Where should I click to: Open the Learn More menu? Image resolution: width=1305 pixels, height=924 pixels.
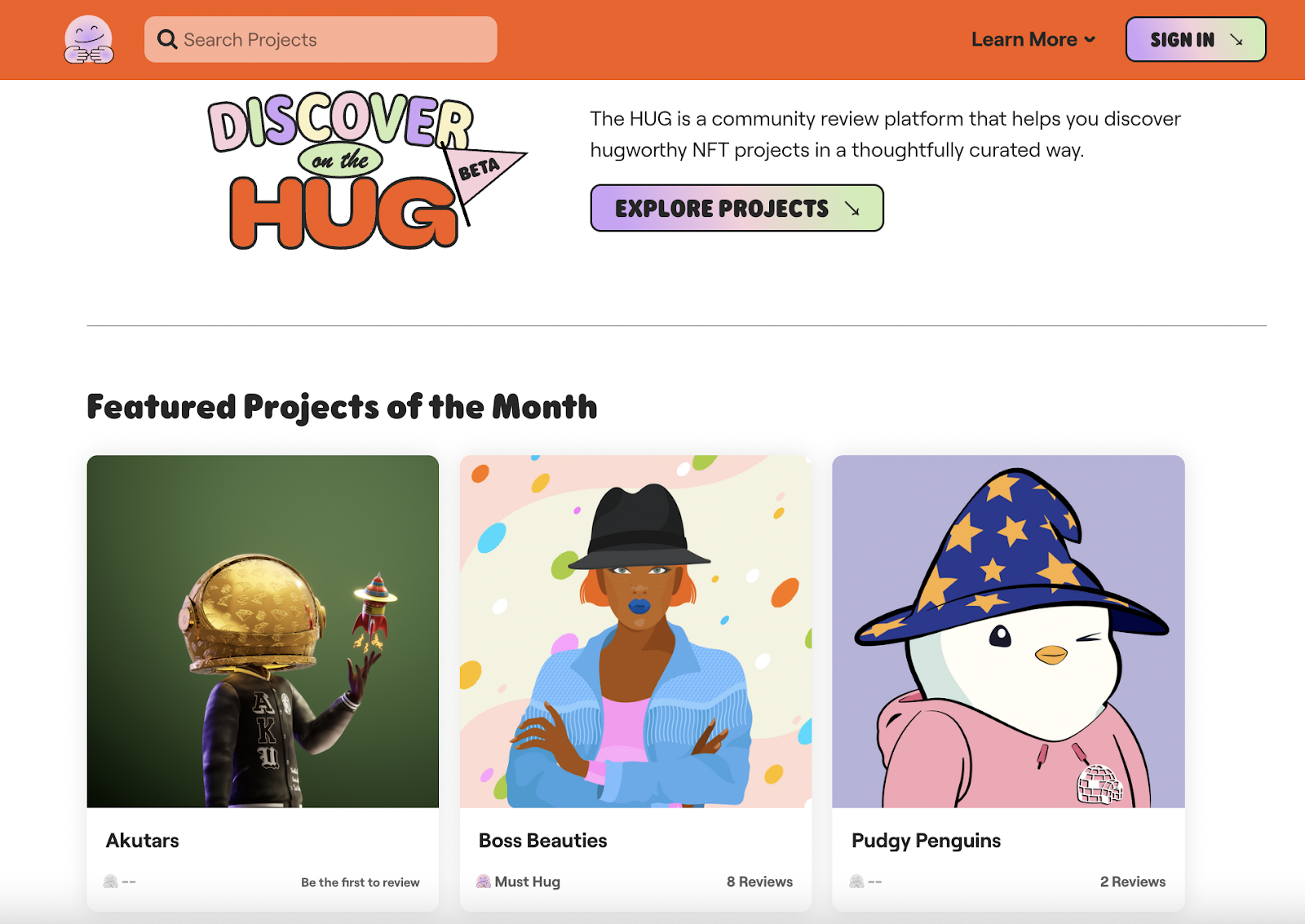[x=1033, y=39]
